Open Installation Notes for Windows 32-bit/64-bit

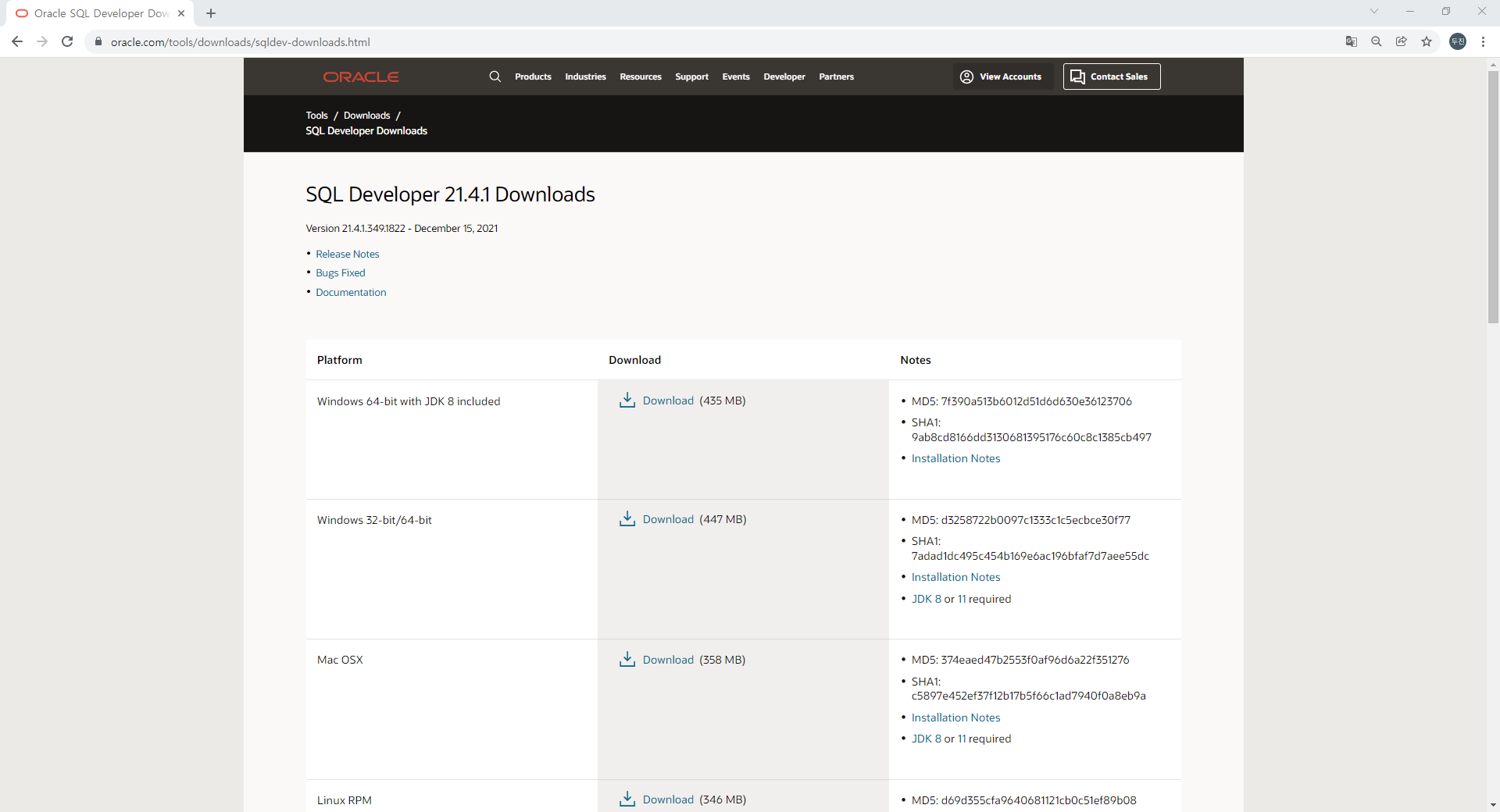pos(955,577)
